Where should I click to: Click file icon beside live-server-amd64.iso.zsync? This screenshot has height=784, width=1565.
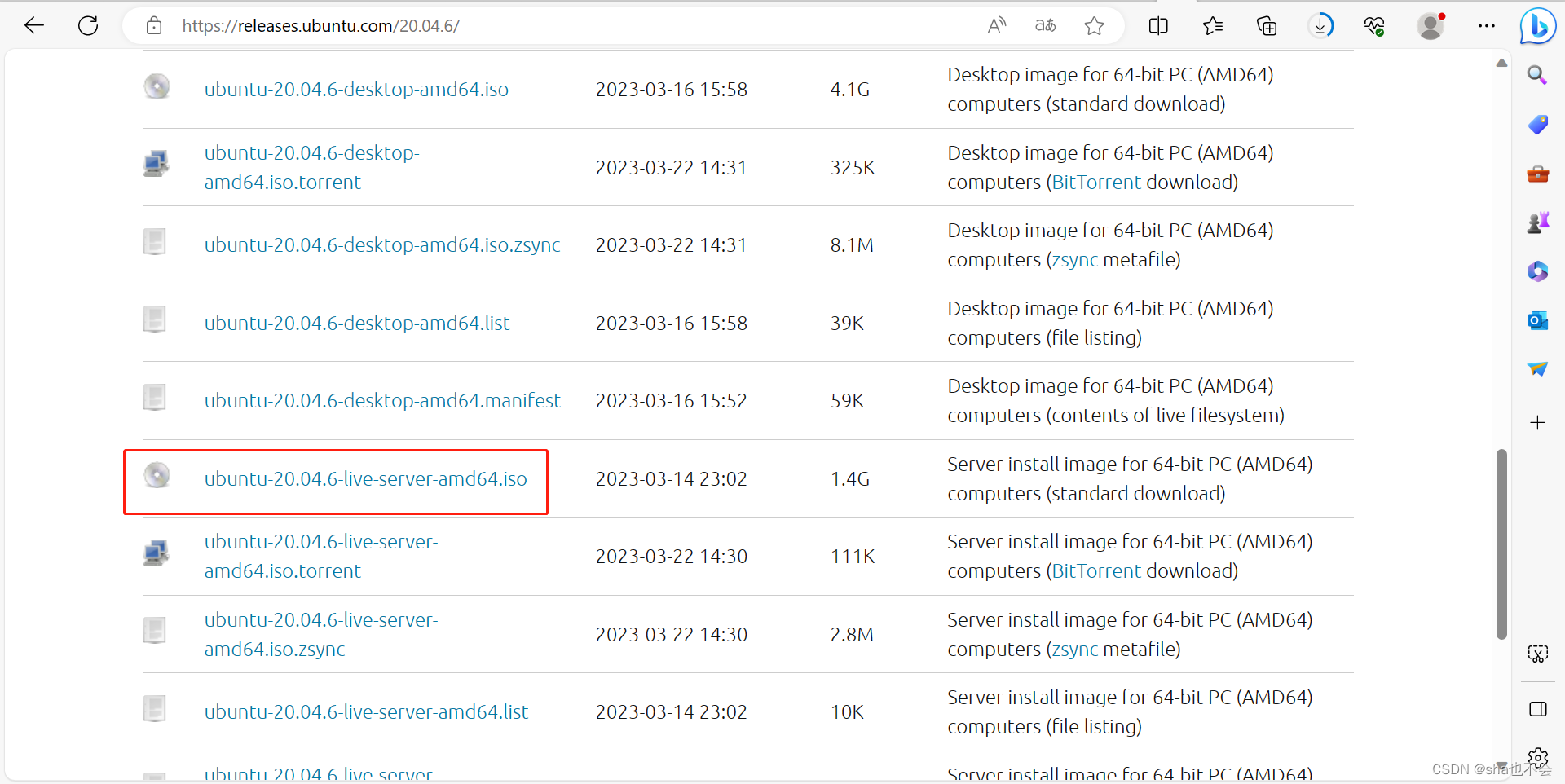point(155,631)
